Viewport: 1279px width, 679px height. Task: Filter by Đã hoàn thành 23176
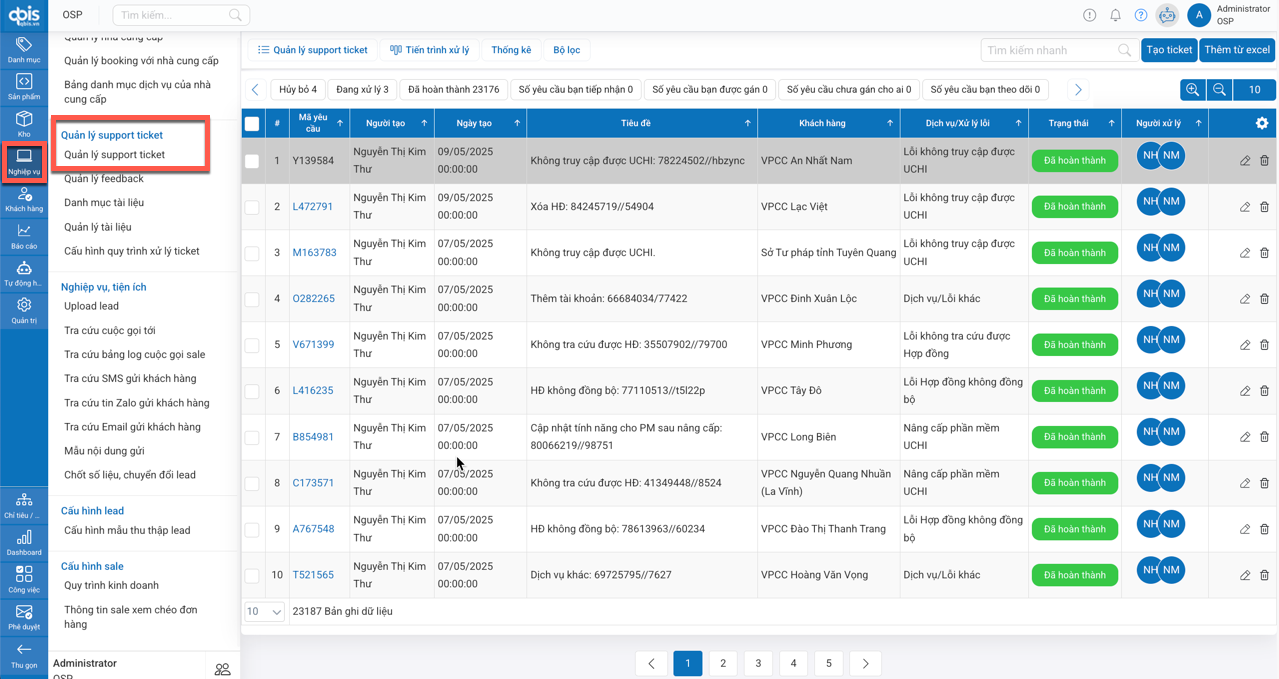point(453,90)
